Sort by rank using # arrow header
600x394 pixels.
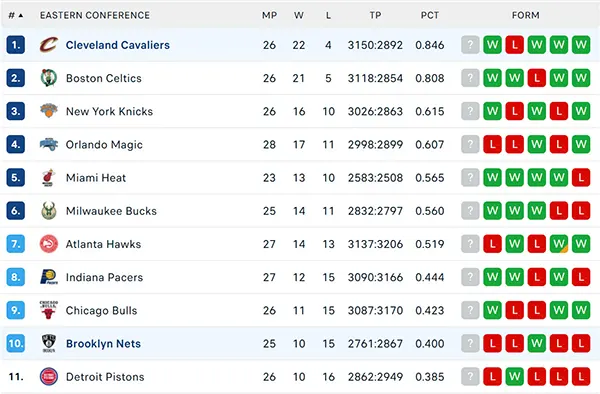(16, 15)
